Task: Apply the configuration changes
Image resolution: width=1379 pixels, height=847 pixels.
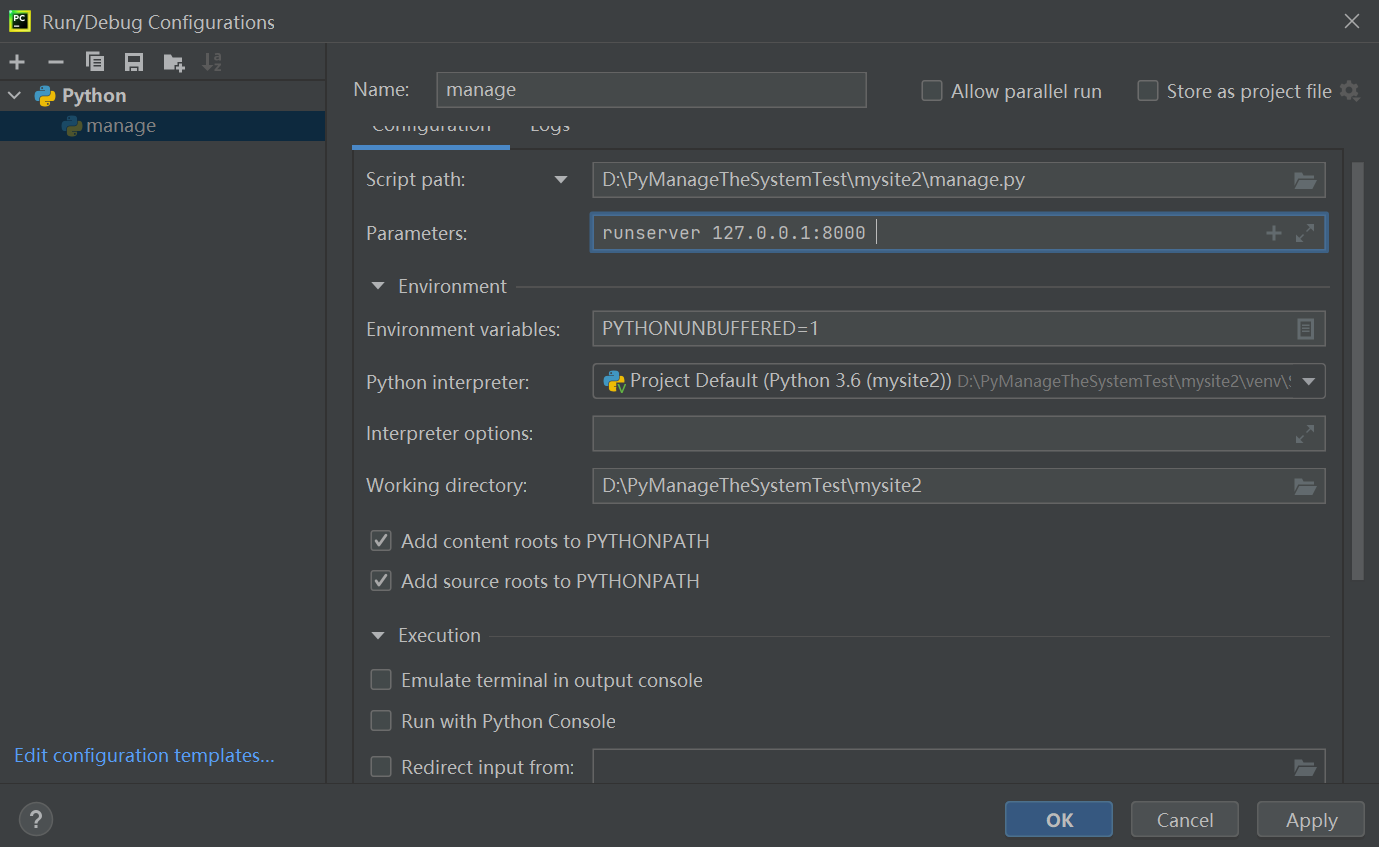Action: click(1310, 819)
